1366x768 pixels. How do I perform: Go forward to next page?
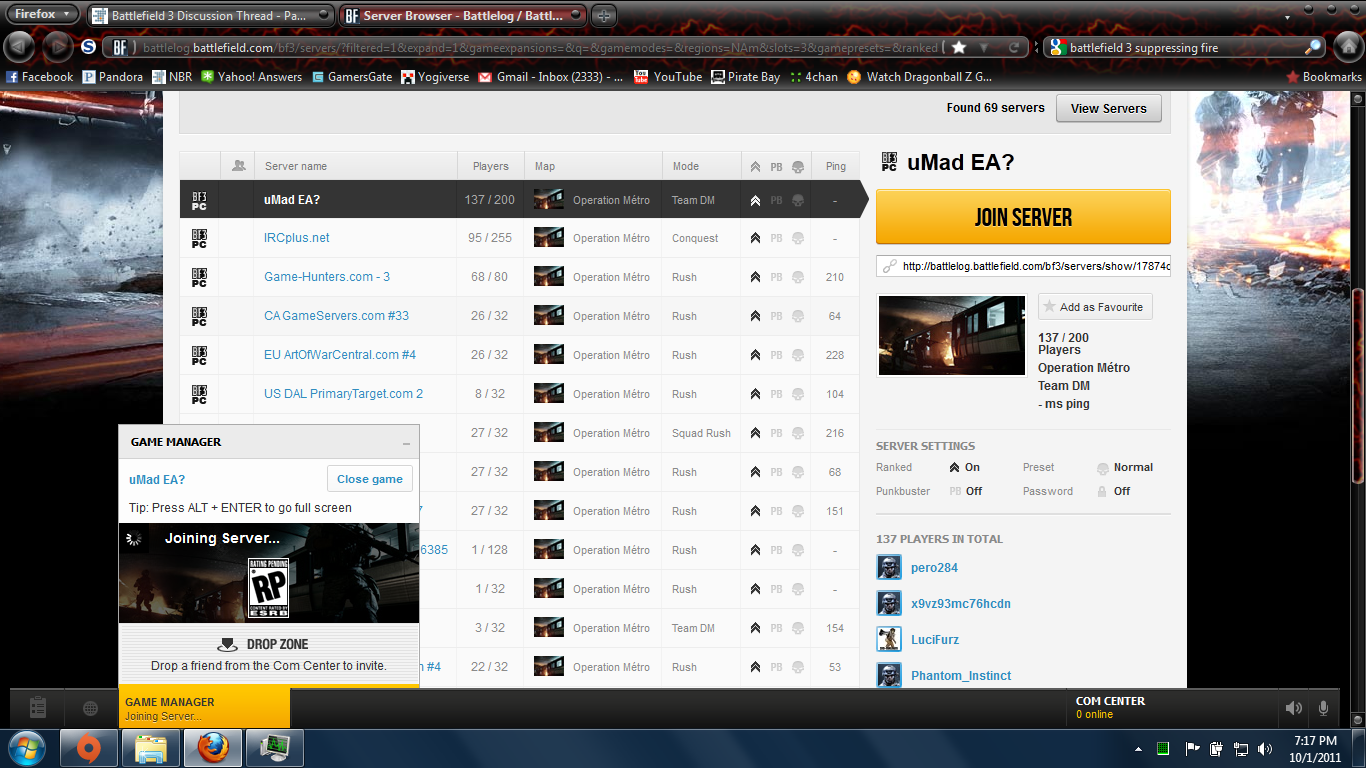pyautogui.click(x=57, y=47)
